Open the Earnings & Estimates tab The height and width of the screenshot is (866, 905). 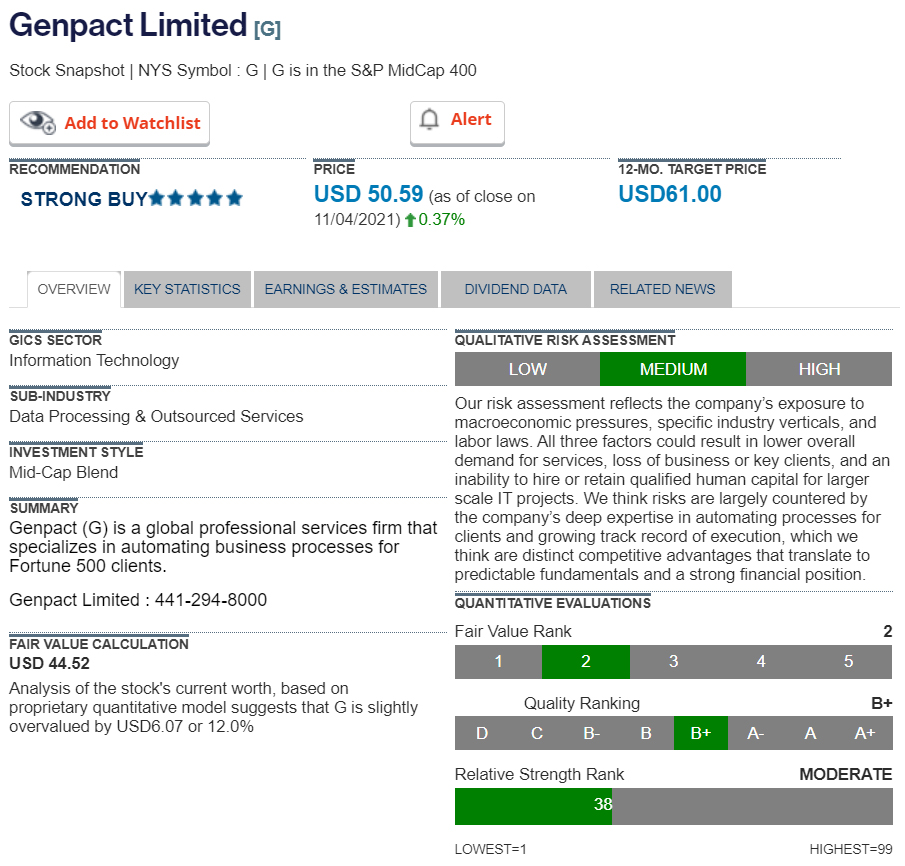(345, 289)
